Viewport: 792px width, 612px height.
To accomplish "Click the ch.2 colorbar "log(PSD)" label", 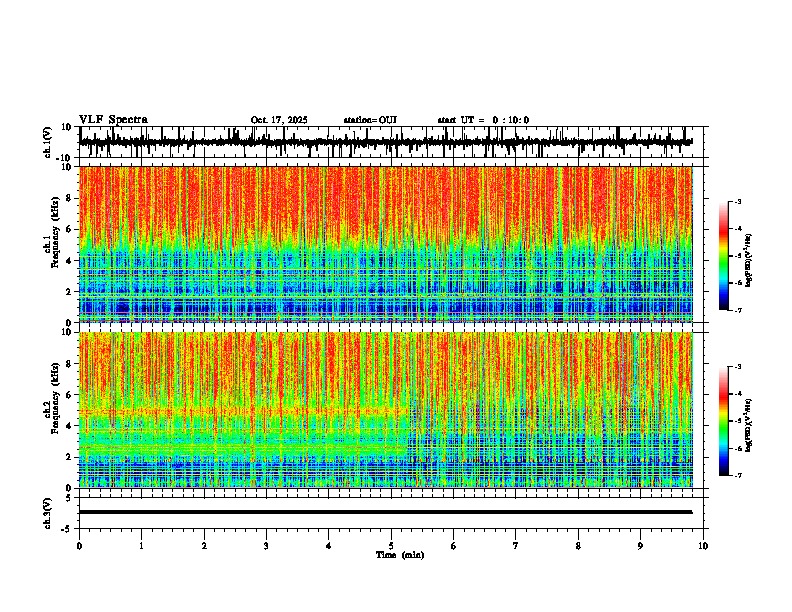I will [748, 425].
